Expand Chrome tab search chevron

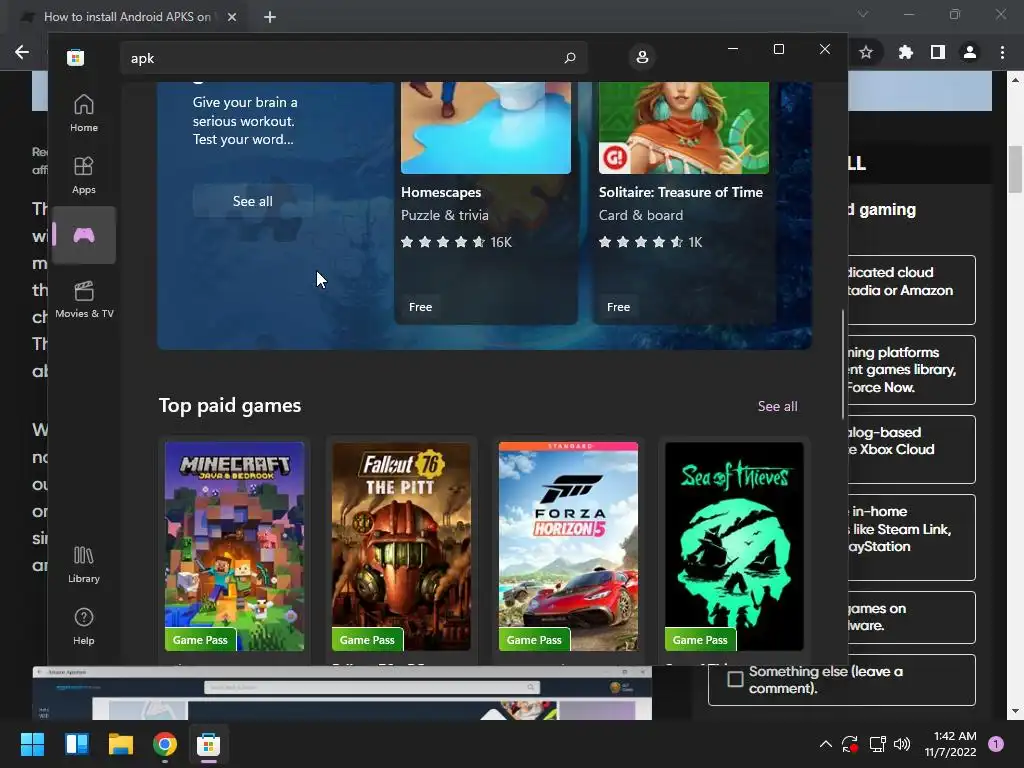tap(863, 14)
